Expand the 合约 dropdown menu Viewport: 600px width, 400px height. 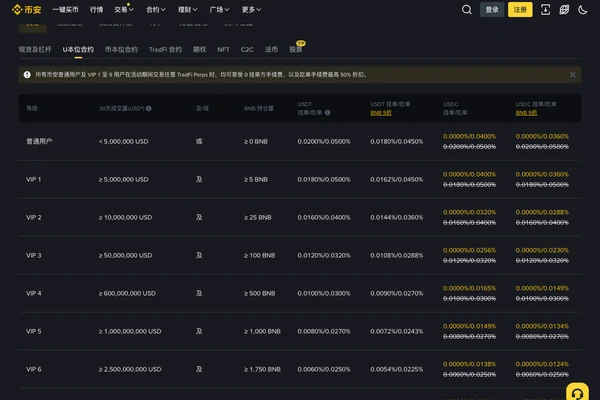[x=155, y=10]
